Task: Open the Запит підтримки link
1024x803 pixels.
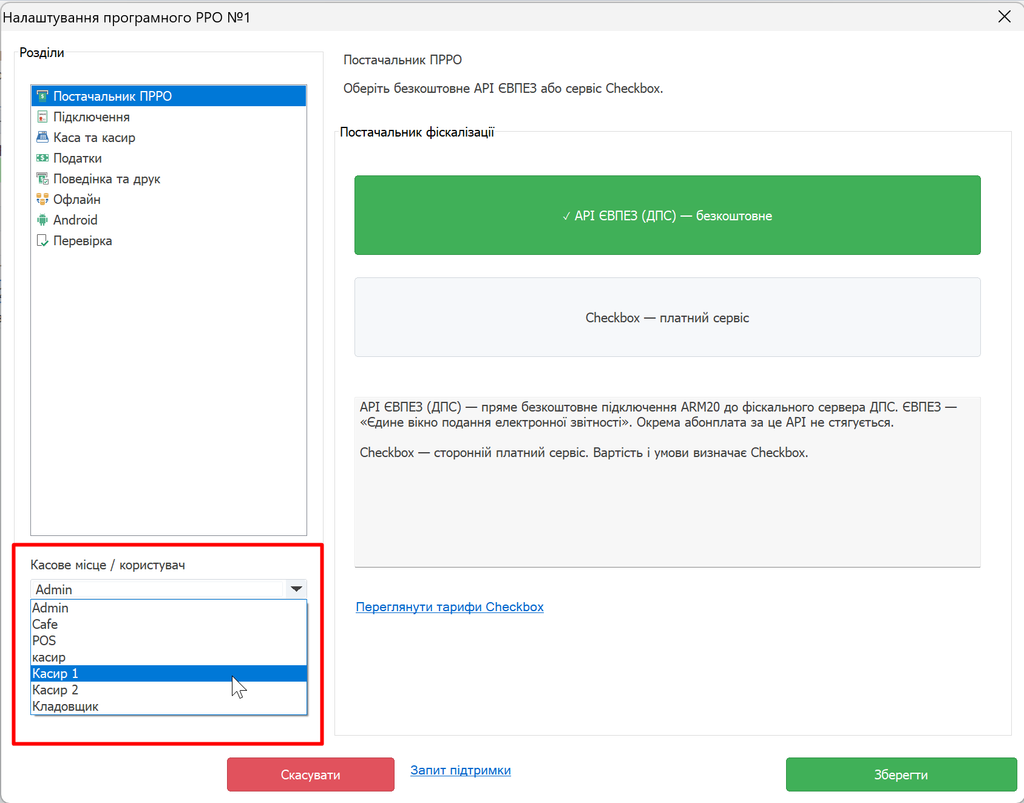Action: [x=460, y=770]
